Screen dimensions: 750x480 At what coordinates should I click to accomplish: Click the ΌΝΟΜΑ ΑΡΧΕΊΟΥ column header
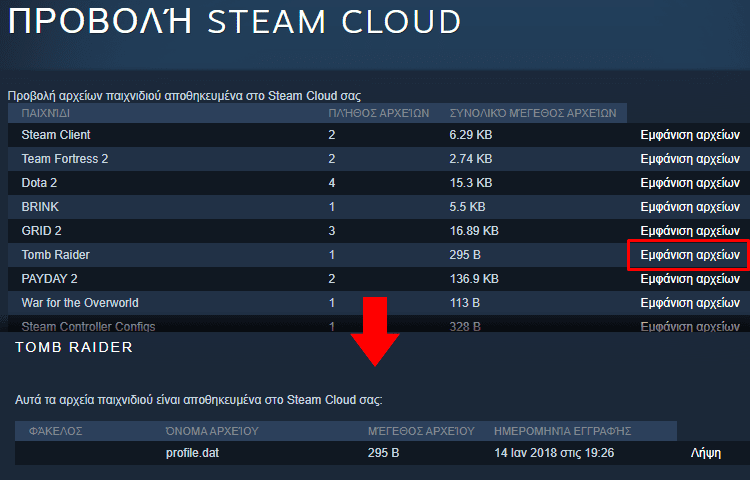[212, 431]
